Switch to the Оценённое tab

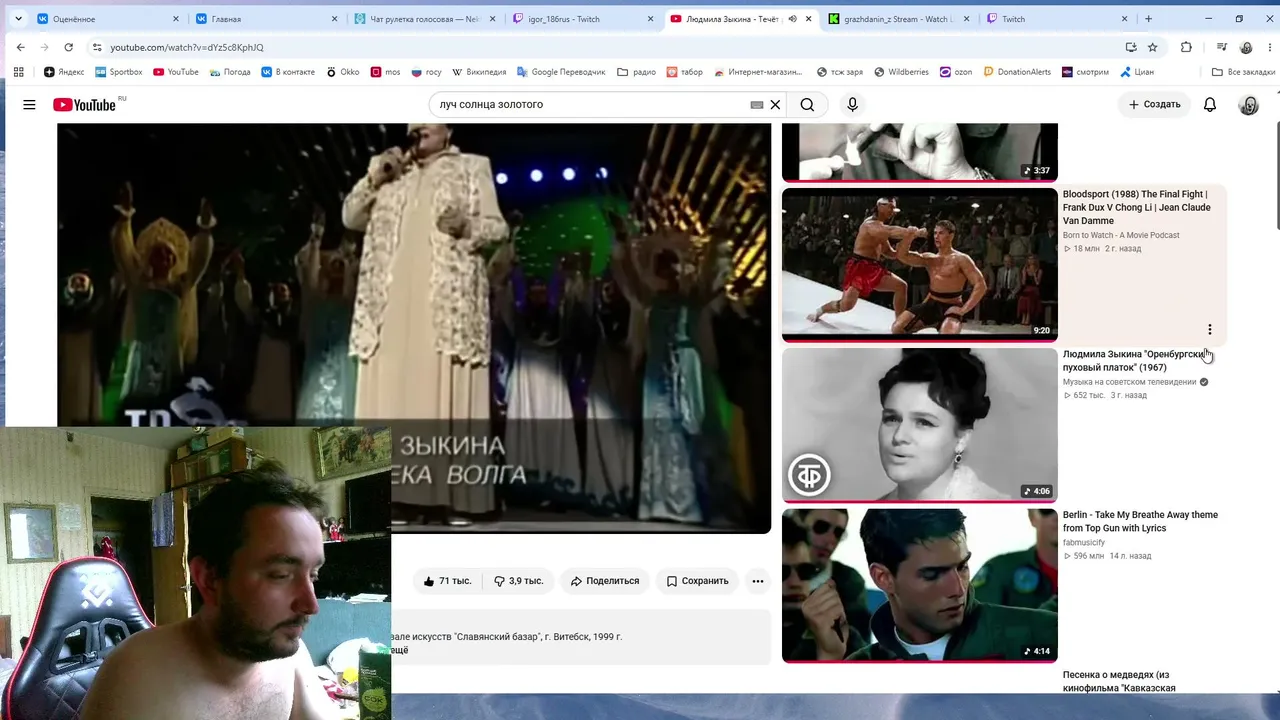coord(108,19)
